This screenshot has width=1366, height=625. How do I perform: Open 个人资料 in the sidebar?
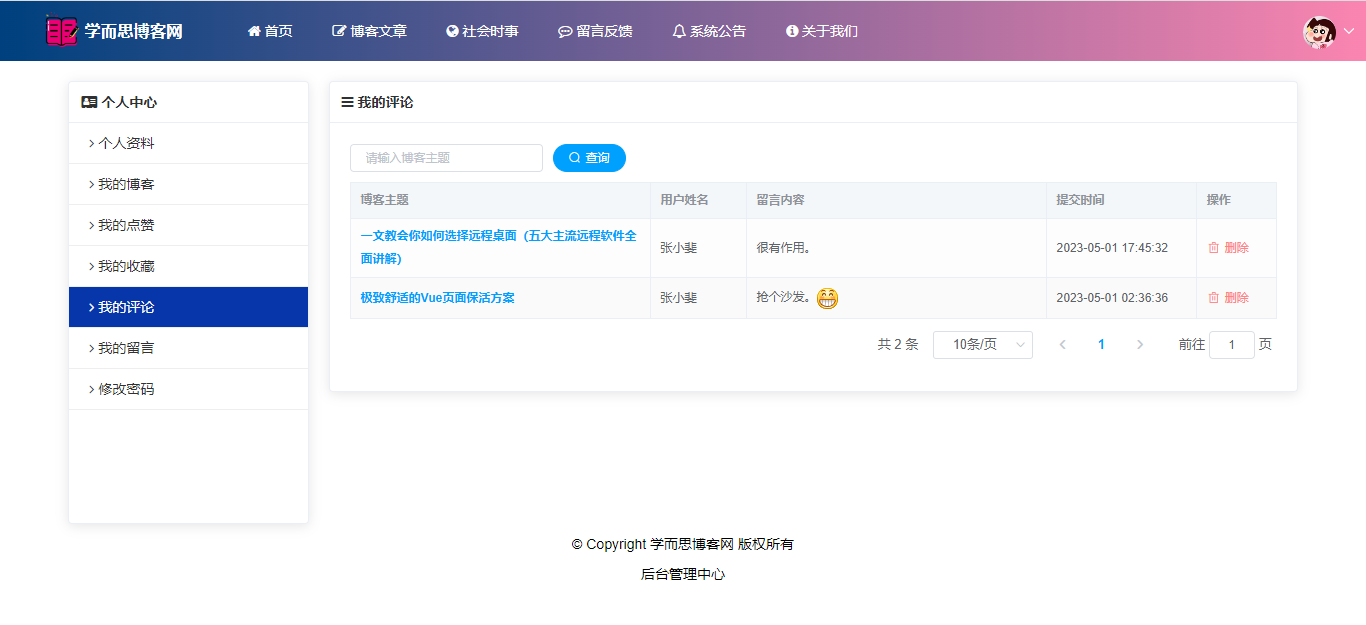tap(126, 144)
